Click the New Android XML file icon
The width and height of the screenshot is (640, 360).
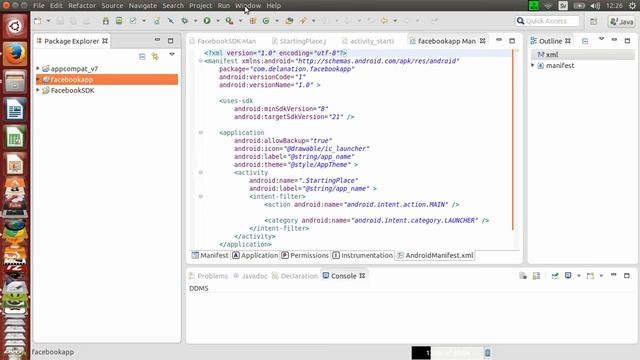click(157, 21)
